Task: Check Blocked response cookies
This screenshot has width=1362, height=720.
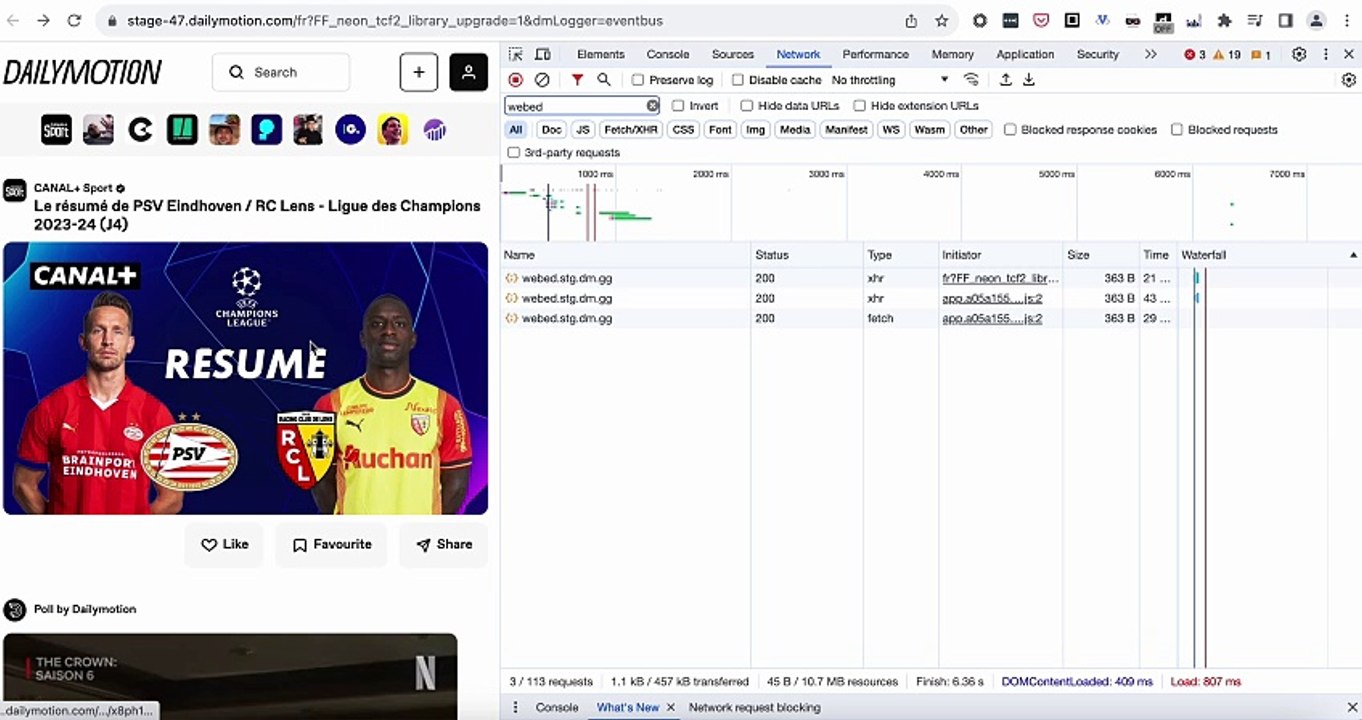Action: [x=1010, y=130]
